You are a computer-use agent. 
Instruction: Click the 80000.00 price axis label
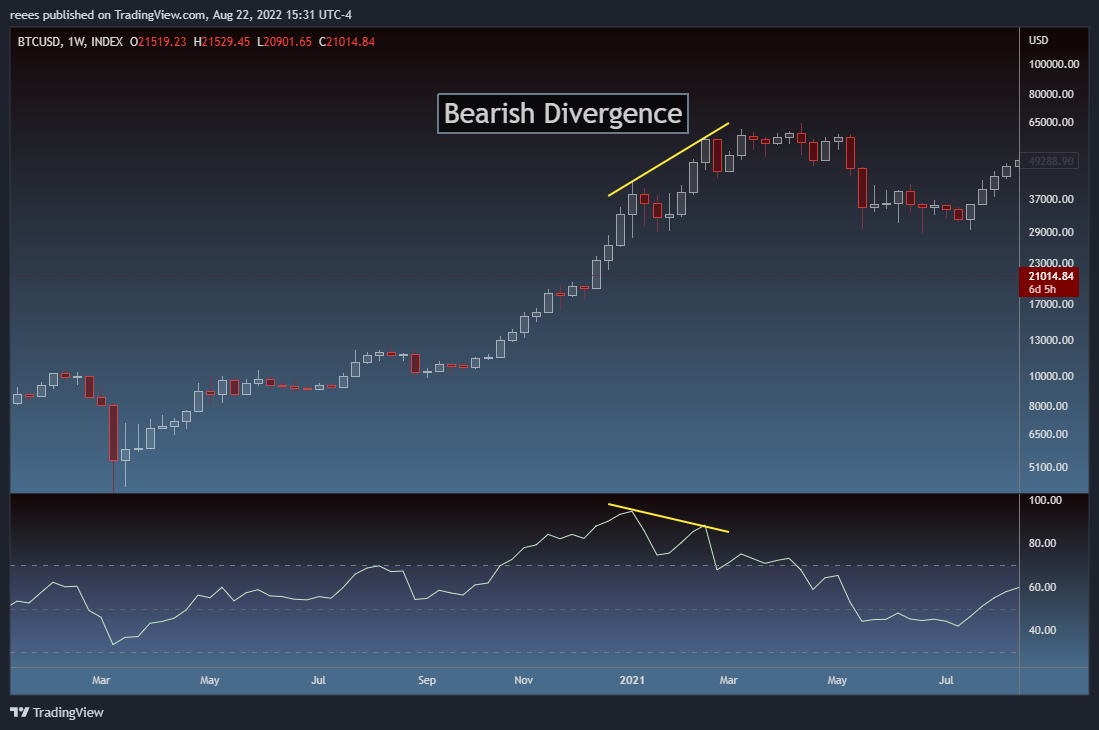point(1051,94)
